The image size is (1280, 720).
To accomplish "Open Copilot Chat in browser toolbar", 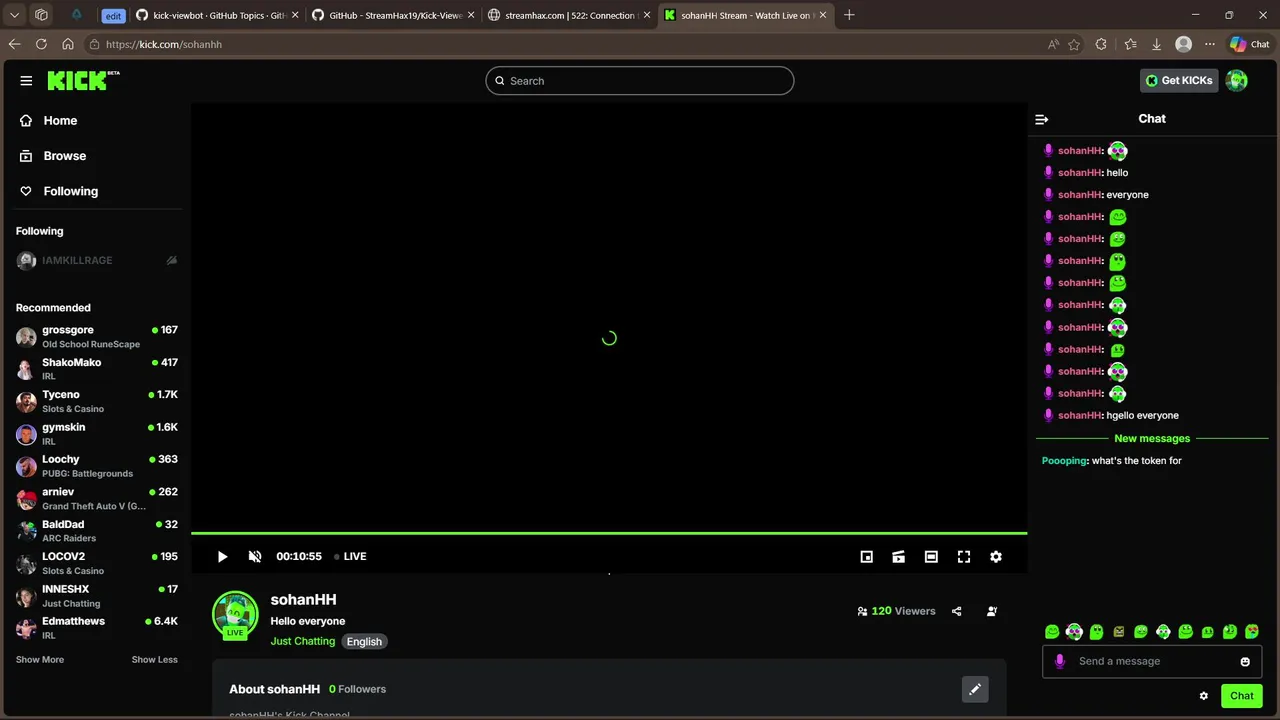I will point(1250,44).
